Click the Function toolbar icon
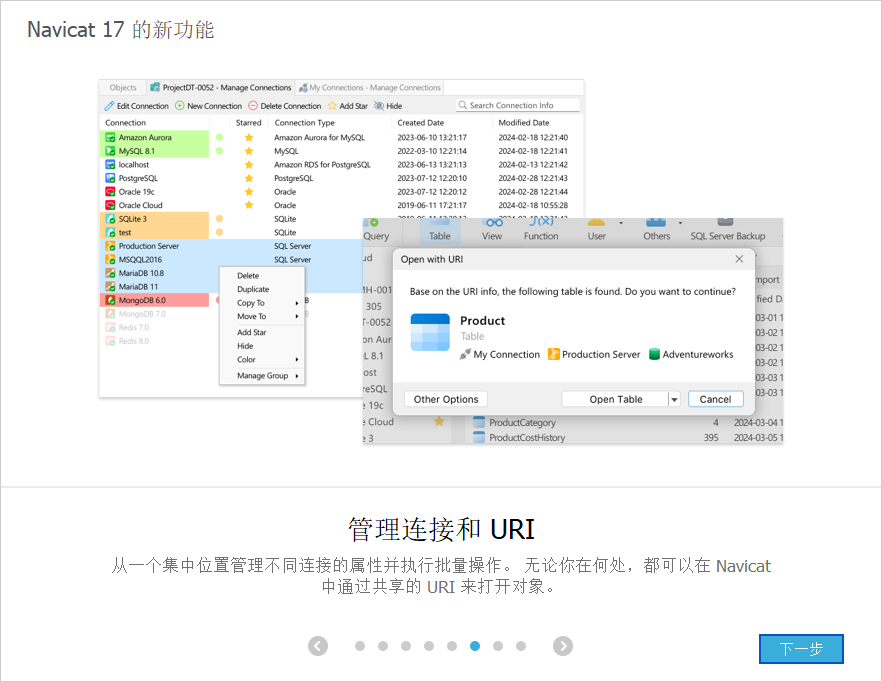Viewport: 882px width, 682px height. tap(541, 231)
